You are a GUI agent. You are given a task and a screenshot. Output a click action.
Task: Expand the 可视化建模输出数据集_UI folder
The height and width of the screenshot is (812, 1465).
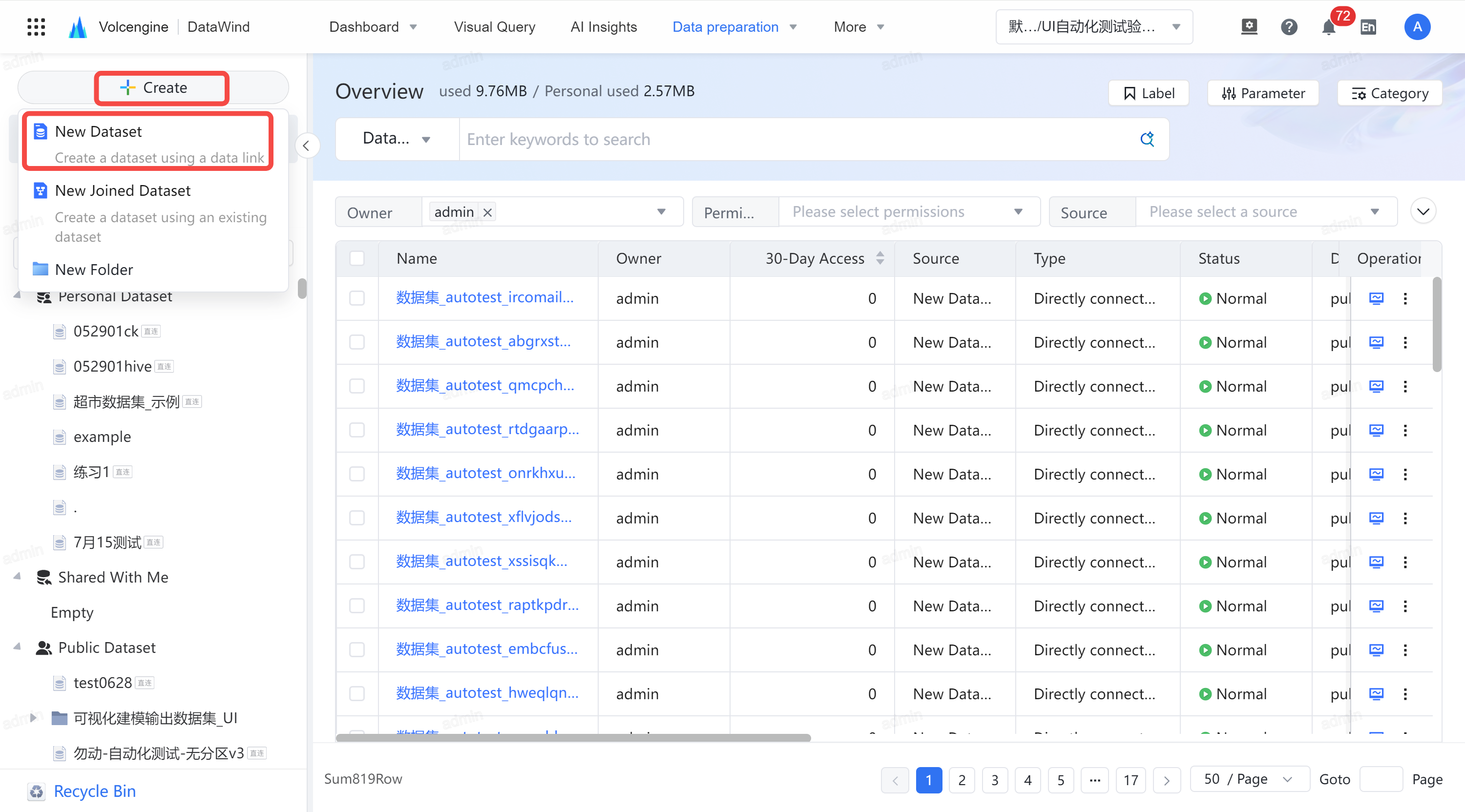point(34,718)
